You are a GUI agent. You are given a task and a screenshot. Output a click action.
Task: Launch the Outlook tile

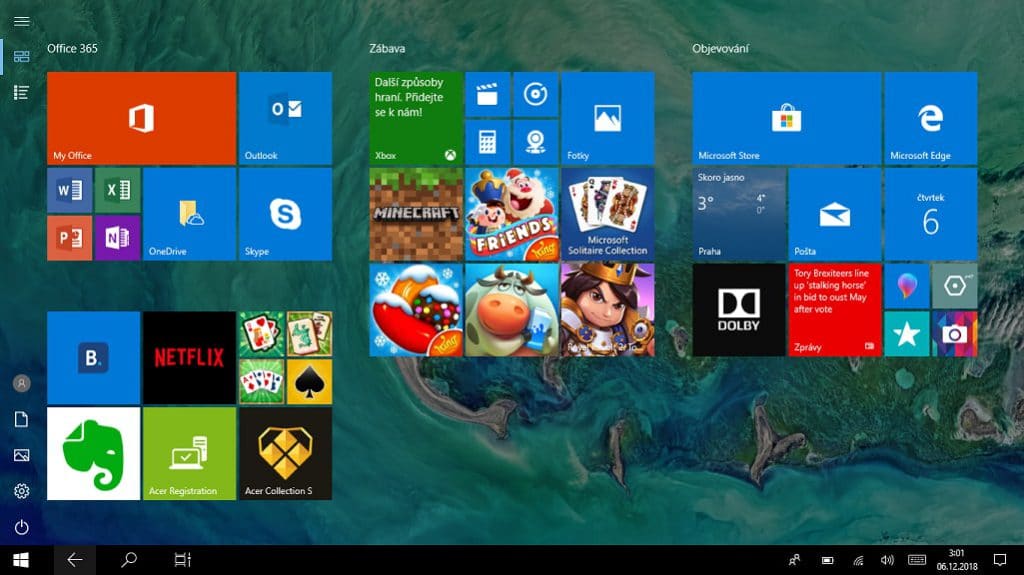point(285,118)
